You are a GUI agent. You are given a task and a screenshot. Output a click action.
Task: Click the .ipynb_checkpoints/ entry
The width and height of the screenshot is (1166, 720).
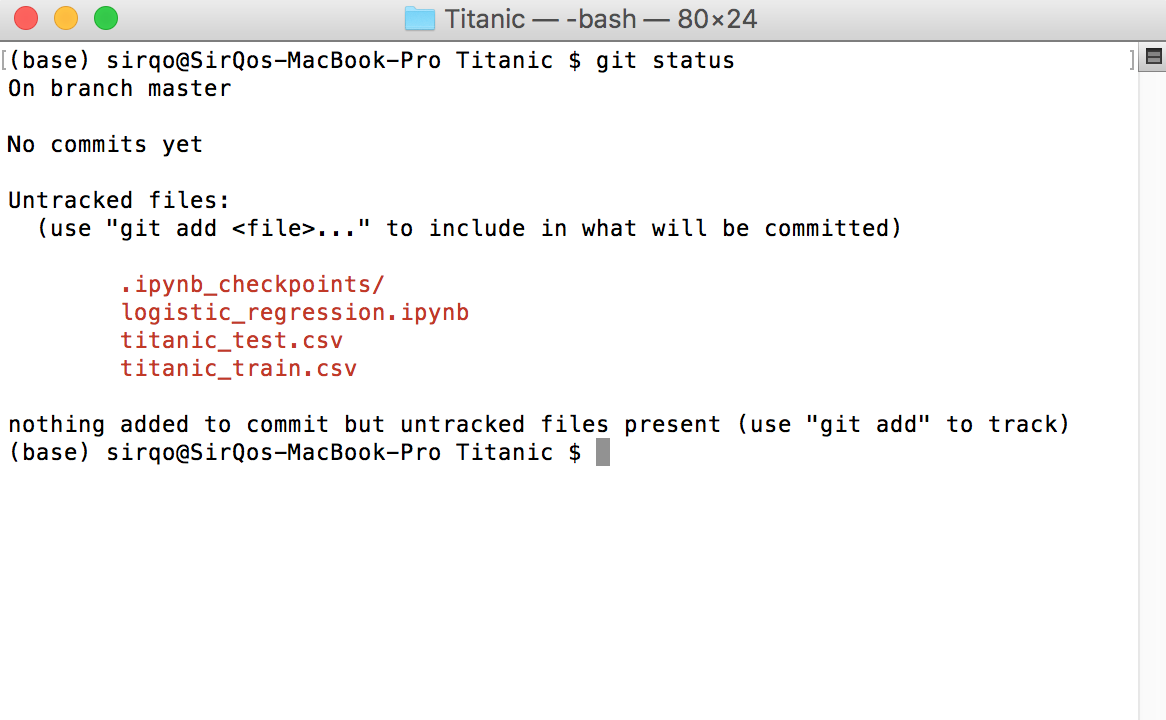pos(252,284)
